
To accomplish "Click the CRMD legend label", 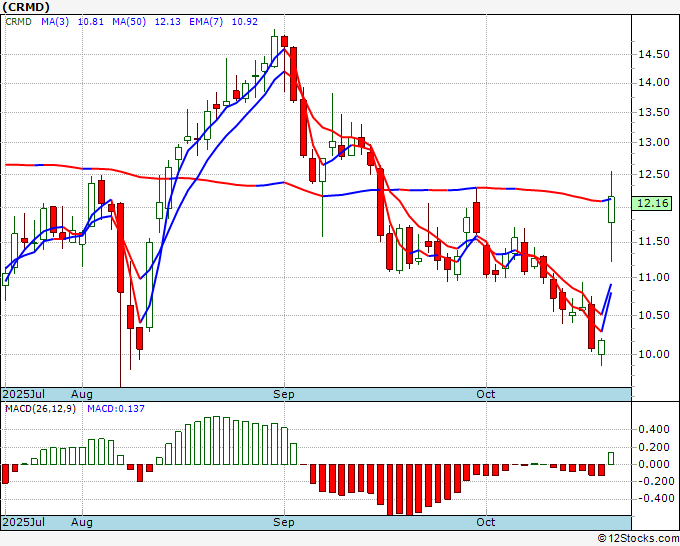I will point(18,22).
